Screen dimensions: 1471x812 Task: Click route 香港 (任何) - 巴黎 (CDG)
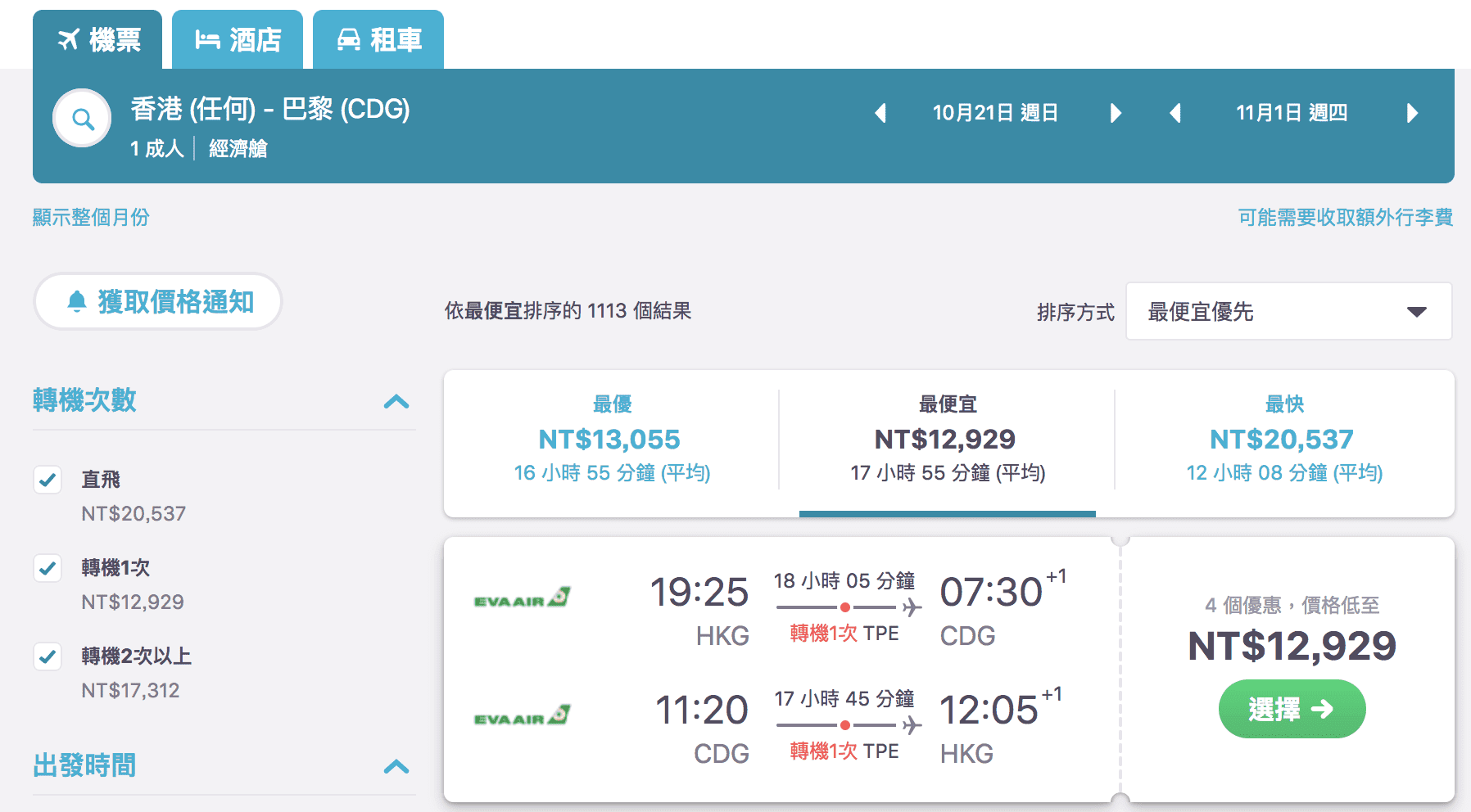pyautogui.click(x=270, y=109)
